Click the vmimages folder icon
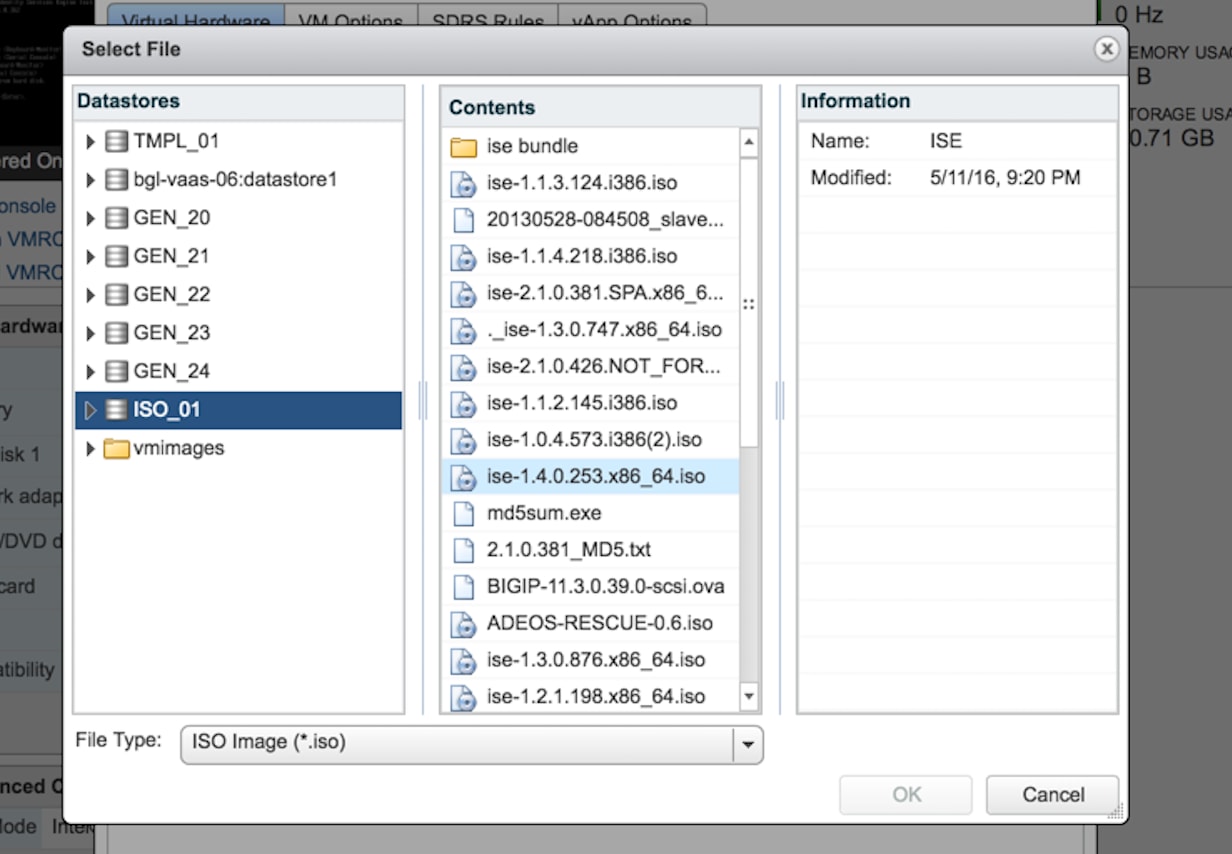 [117, 448]
